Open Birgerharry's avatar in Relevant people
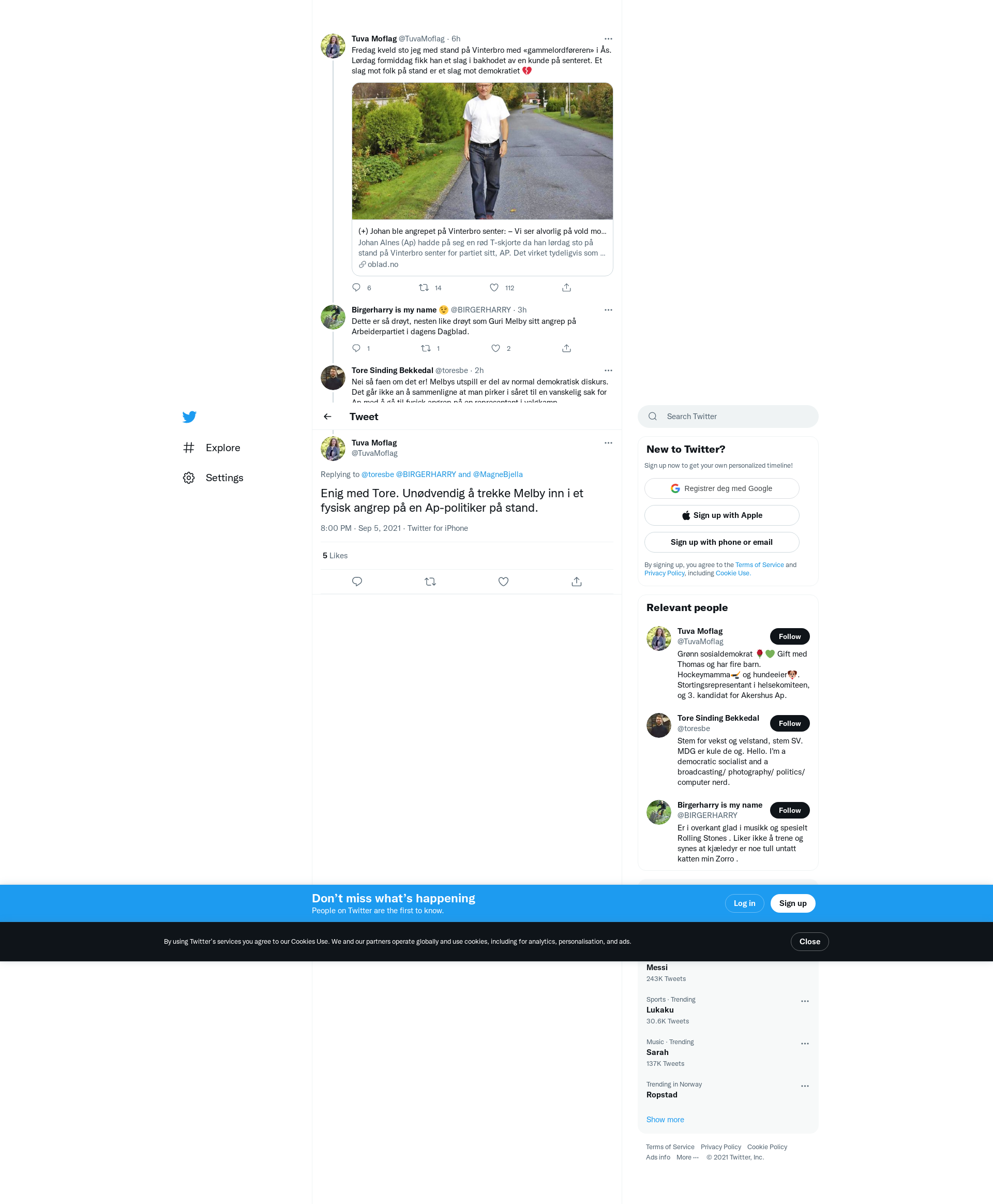Image resolution: width=993 pixels, height=1204 pixels. click(x=658, y=812)
